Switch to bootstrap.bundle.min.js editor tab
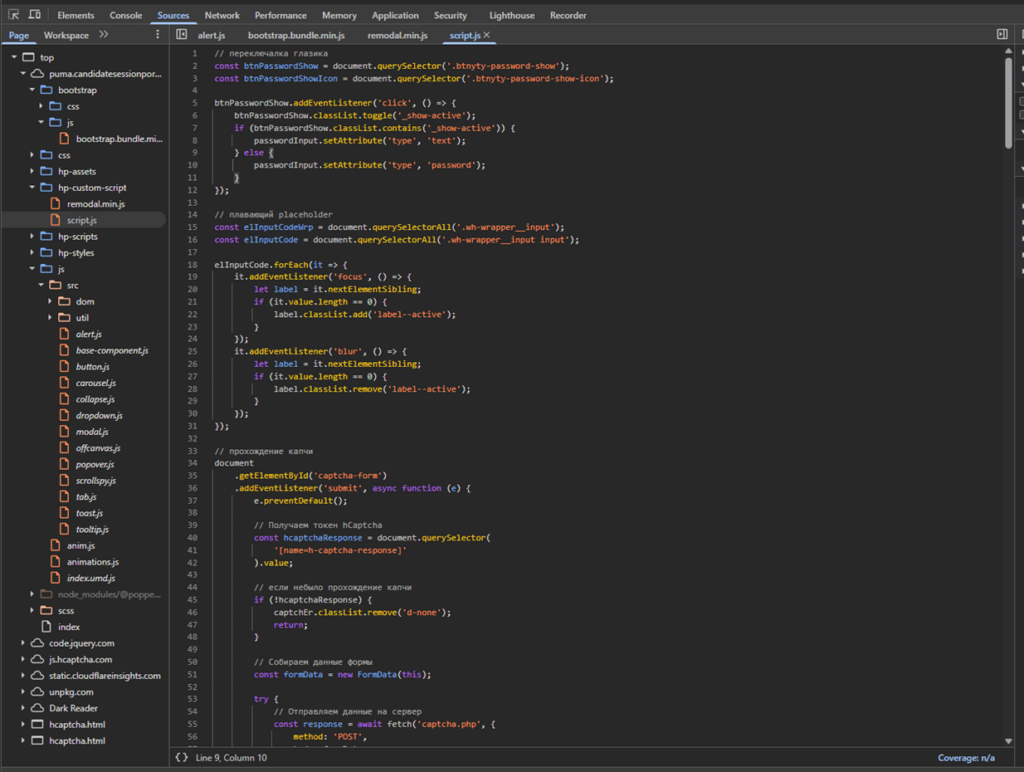Image resolution: width=1024 pixels, height=772 pixels. tap(296, 35)
